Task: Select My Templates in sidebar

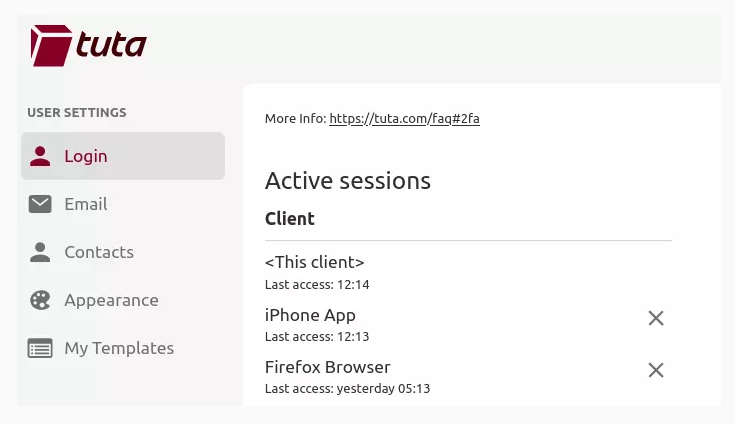Action: coord(119,348)
